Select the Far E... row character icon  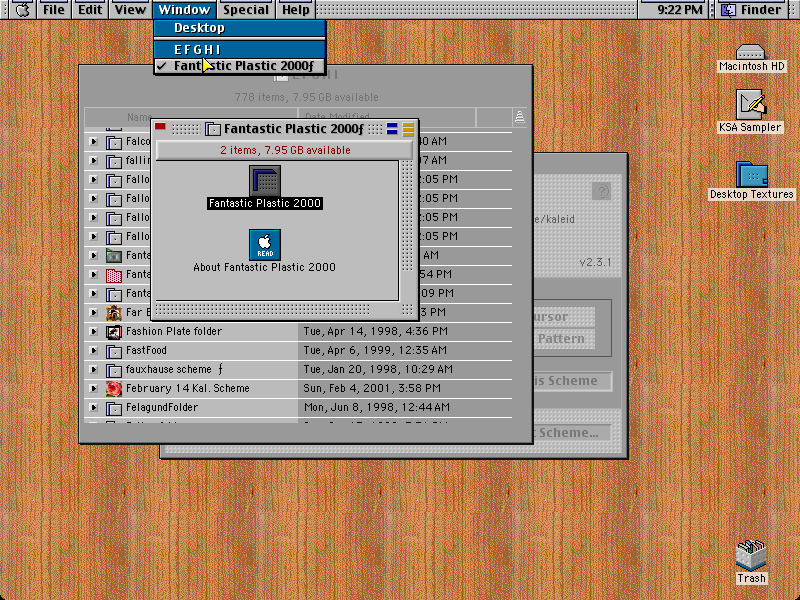(113, 312)
